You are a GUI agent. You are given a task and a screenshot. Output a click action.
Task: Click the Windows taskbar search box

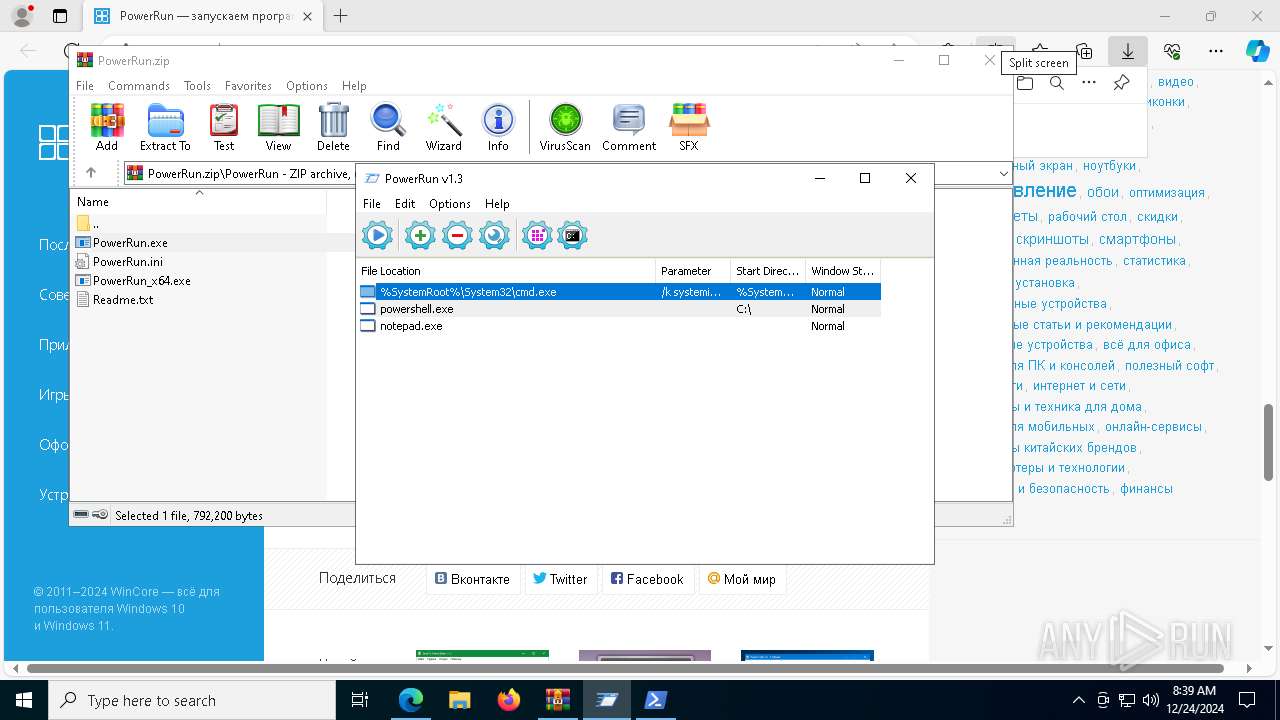point(192,700)
